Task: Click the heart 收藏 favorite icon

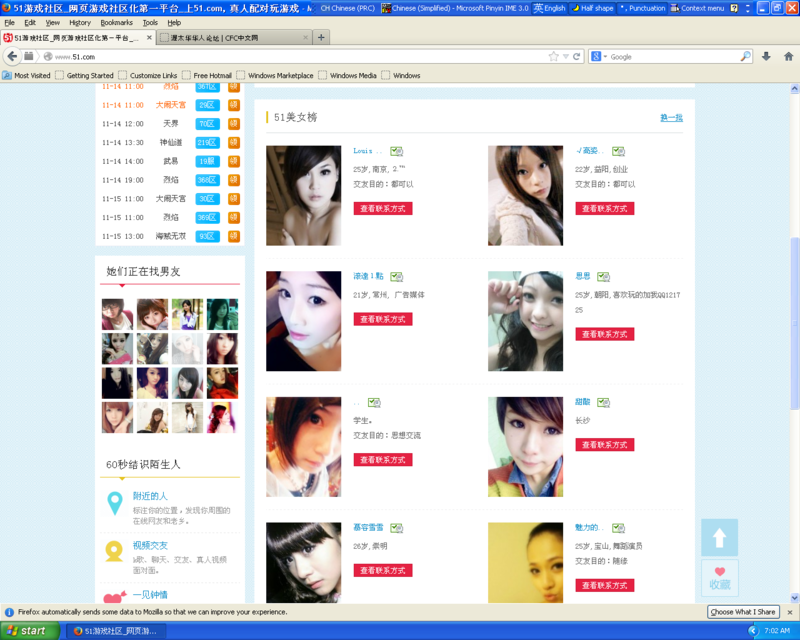Action: pos(719,577)
